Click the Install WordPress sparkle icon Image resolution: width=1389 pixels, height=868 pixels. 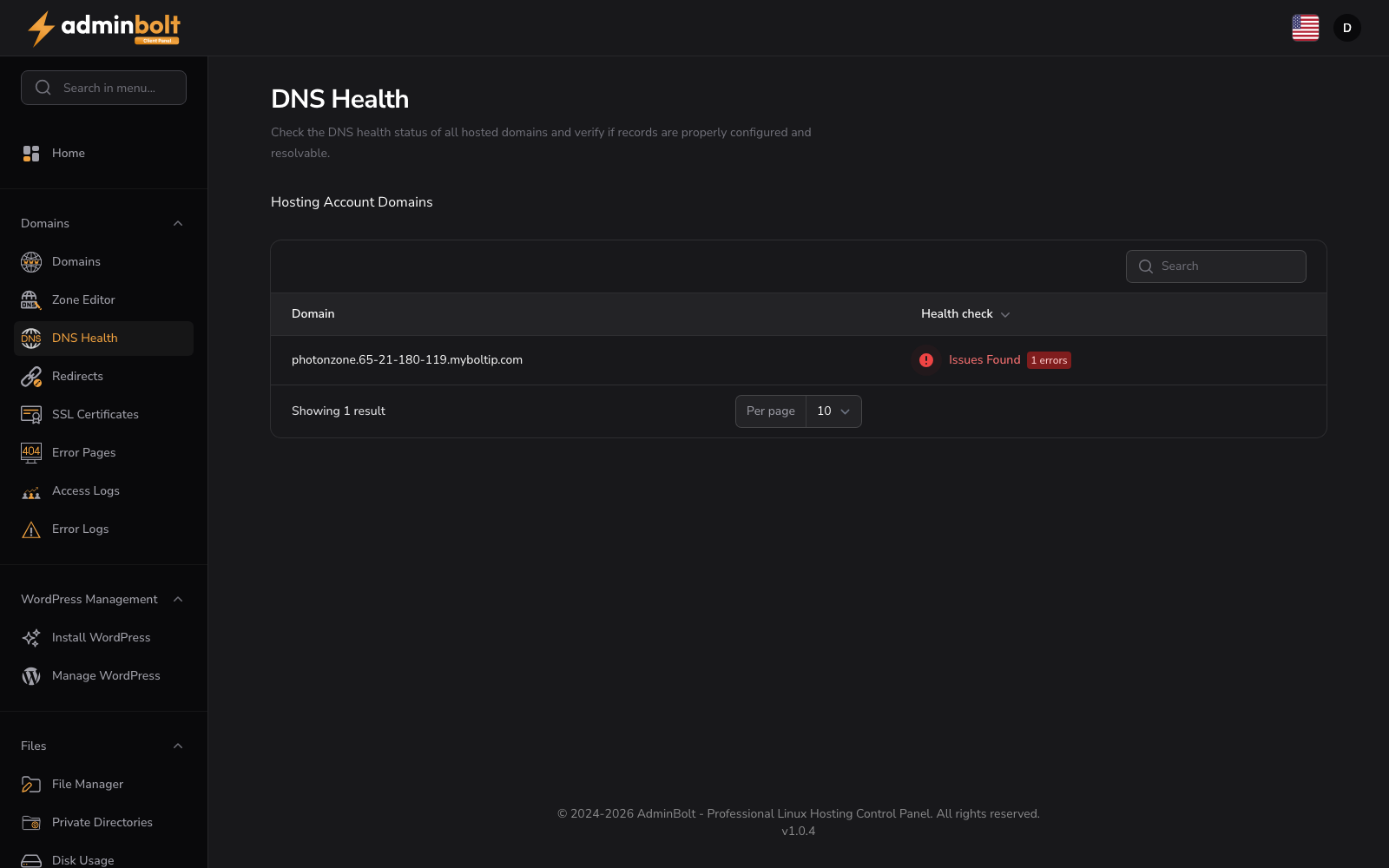tap(31, 638)
